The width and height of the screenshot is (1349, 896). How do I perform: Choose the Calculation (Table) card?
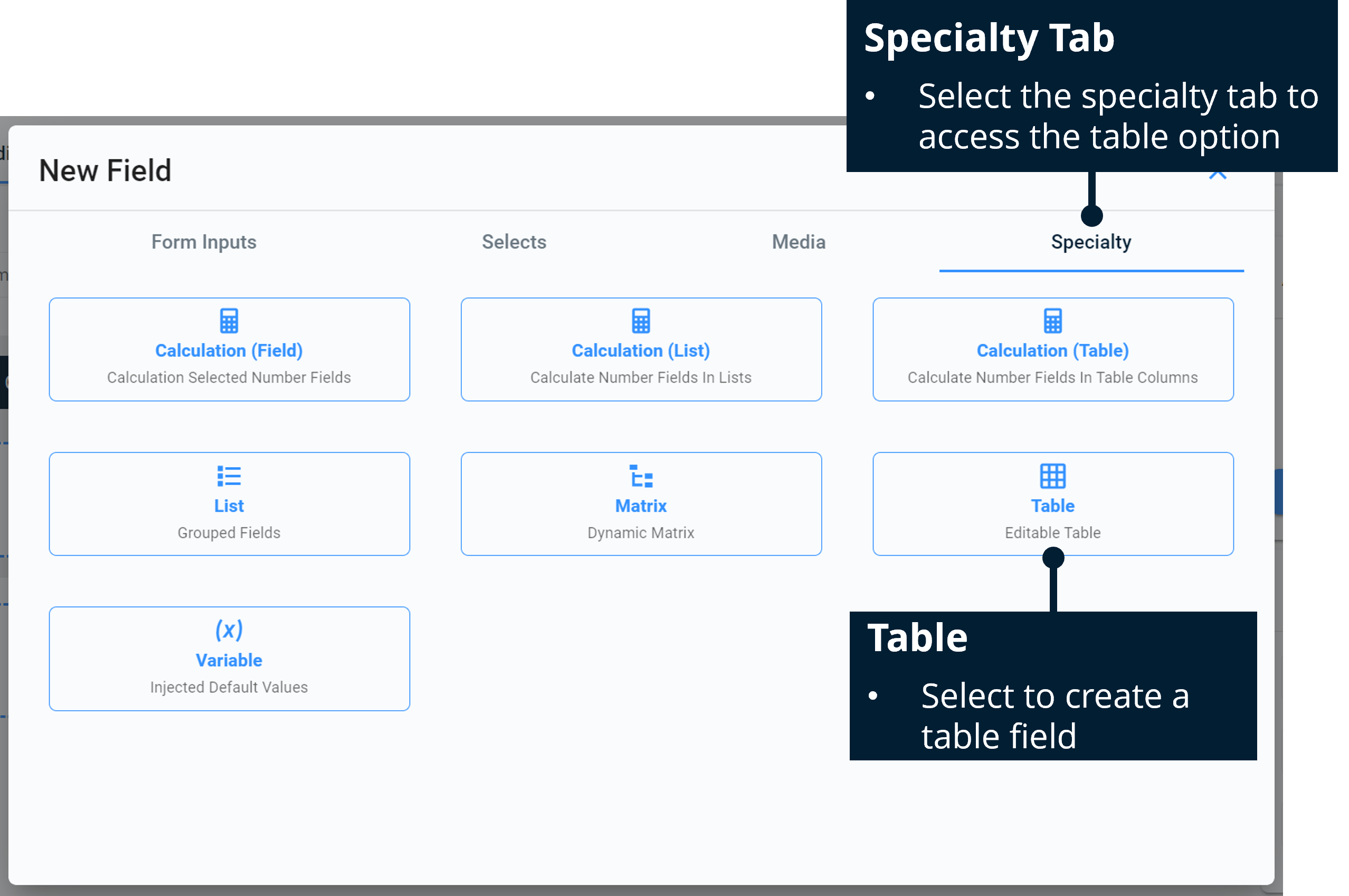1052,349
